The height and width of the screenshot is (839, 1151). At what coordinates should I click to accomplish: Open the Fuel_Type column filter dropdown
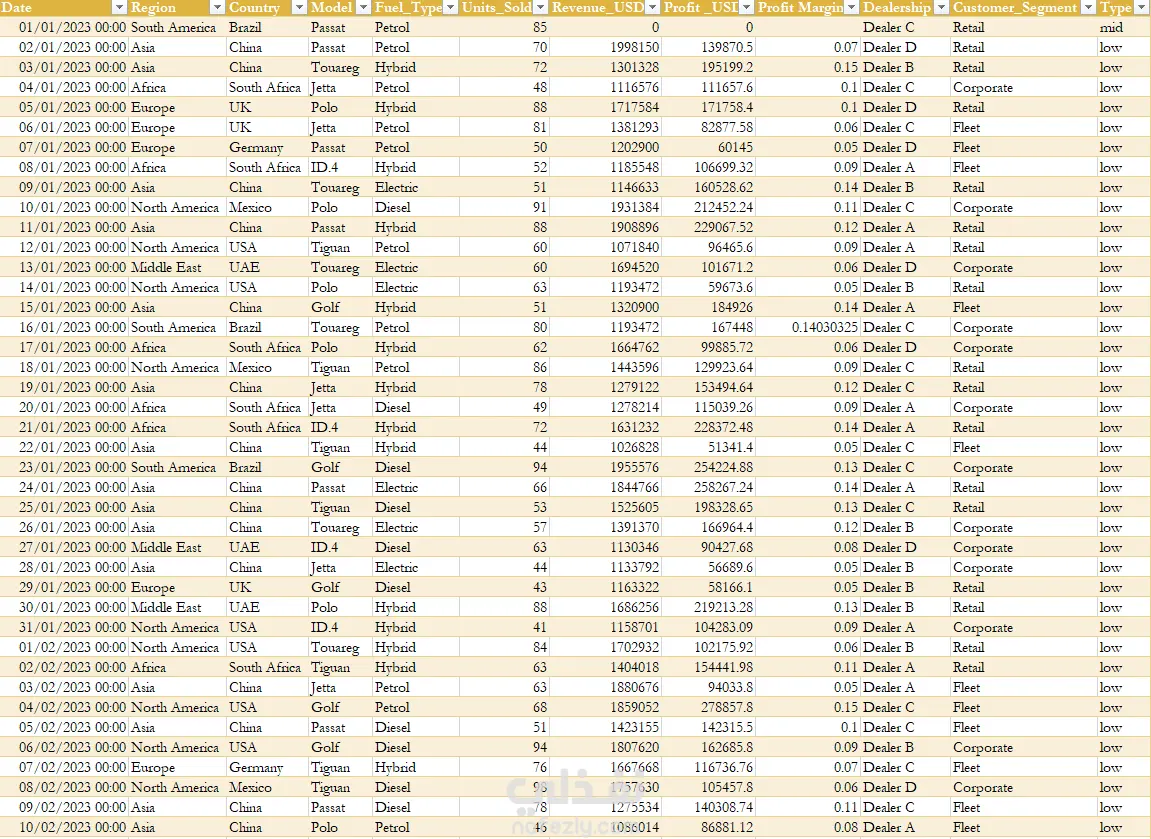(x=451, y=7)
